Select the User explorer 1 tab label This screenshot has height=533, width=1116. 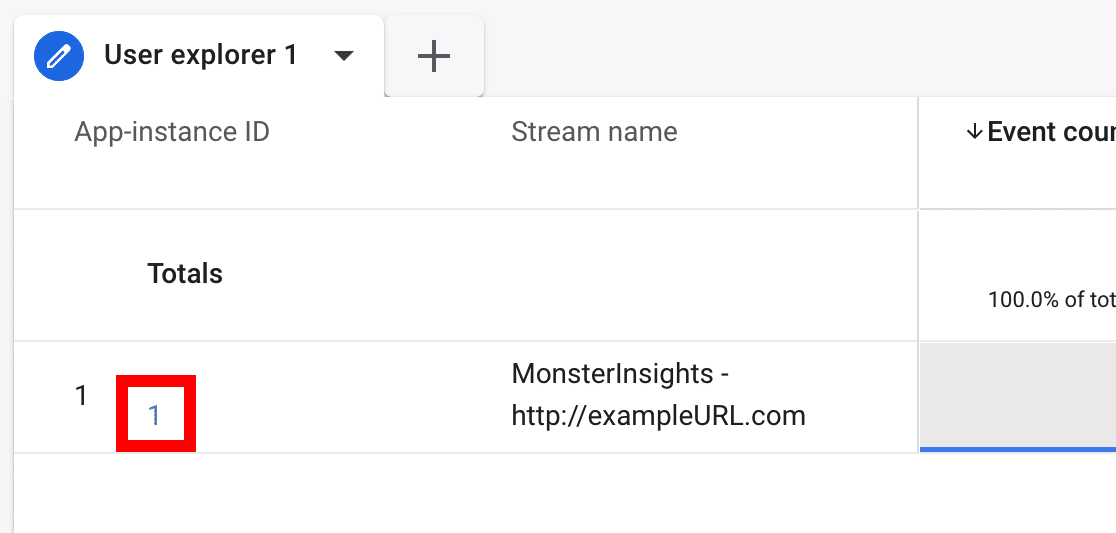pos(200,55)
